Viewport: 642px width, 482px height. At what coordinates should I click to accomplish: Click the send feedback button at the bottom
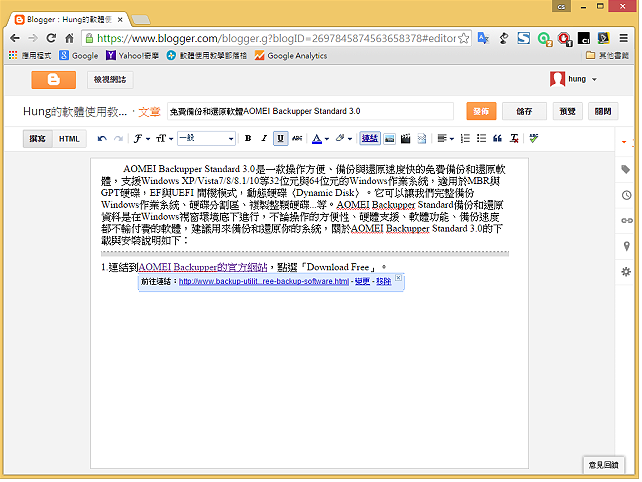pos(604,465)
